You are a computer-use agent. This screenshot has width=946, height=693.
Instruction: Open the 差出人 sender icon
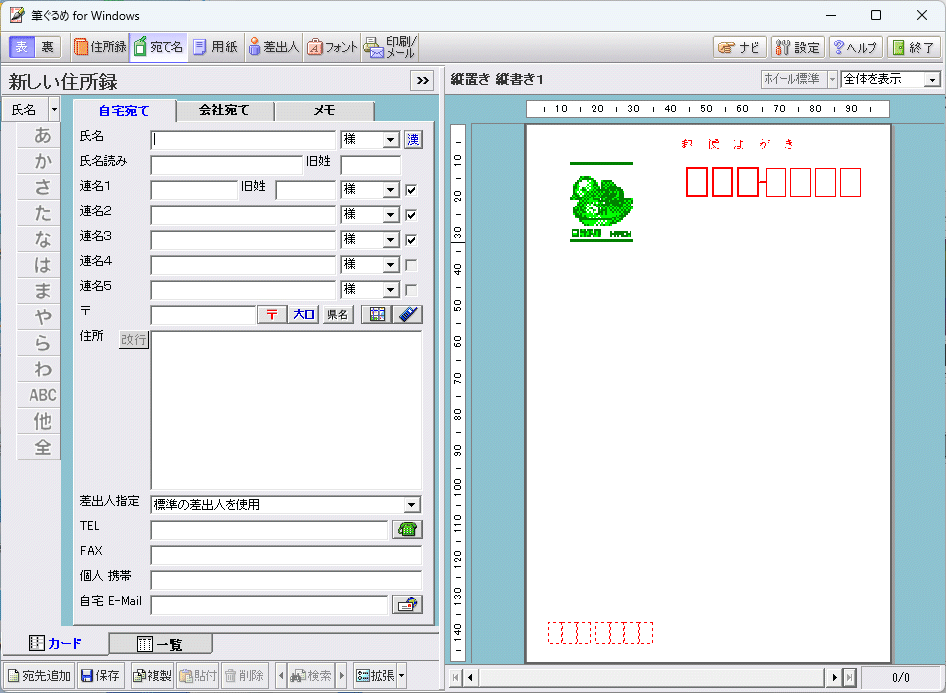pyautogui.click(x=273, y=47)
